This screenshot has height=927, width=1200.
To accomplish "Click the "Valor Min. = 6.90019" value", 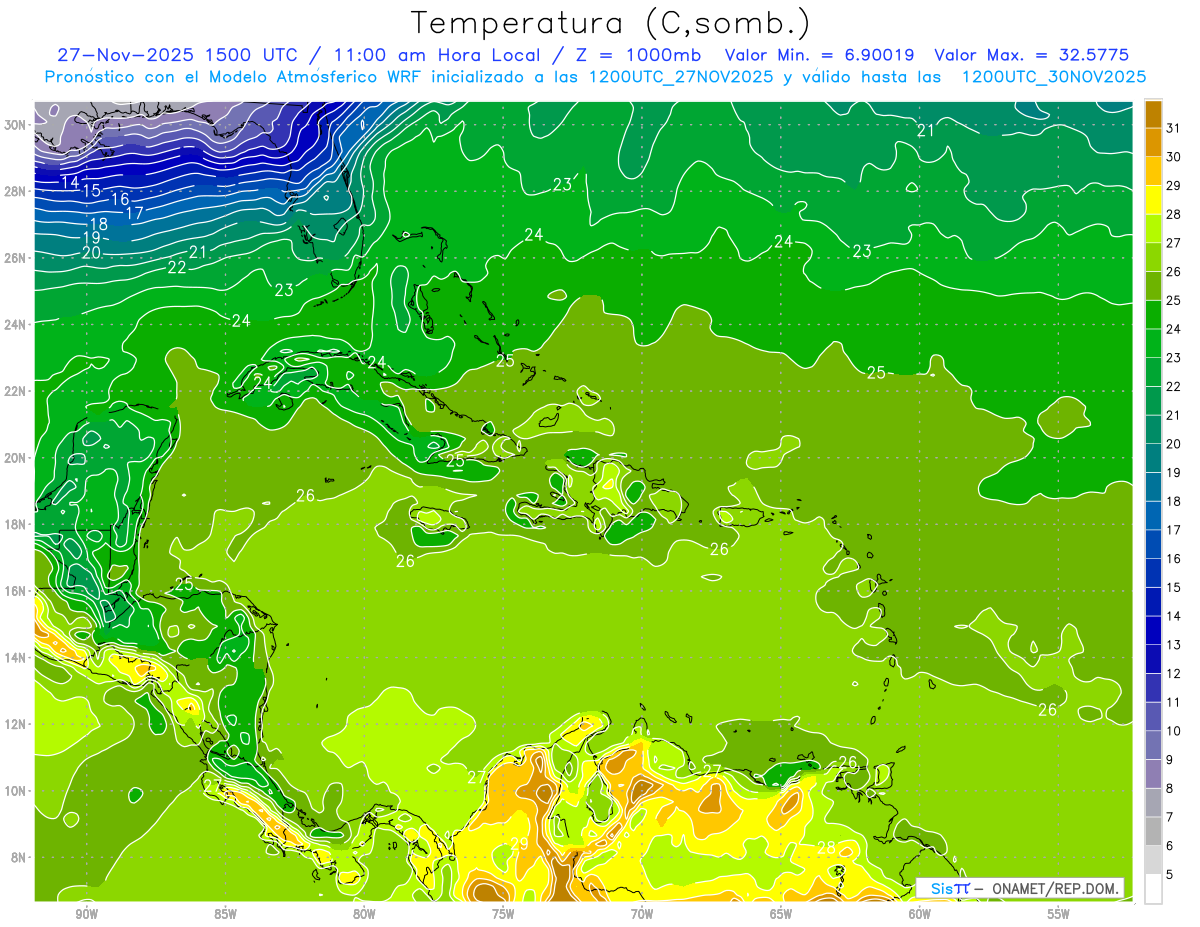I will click(x=821, y=55).
